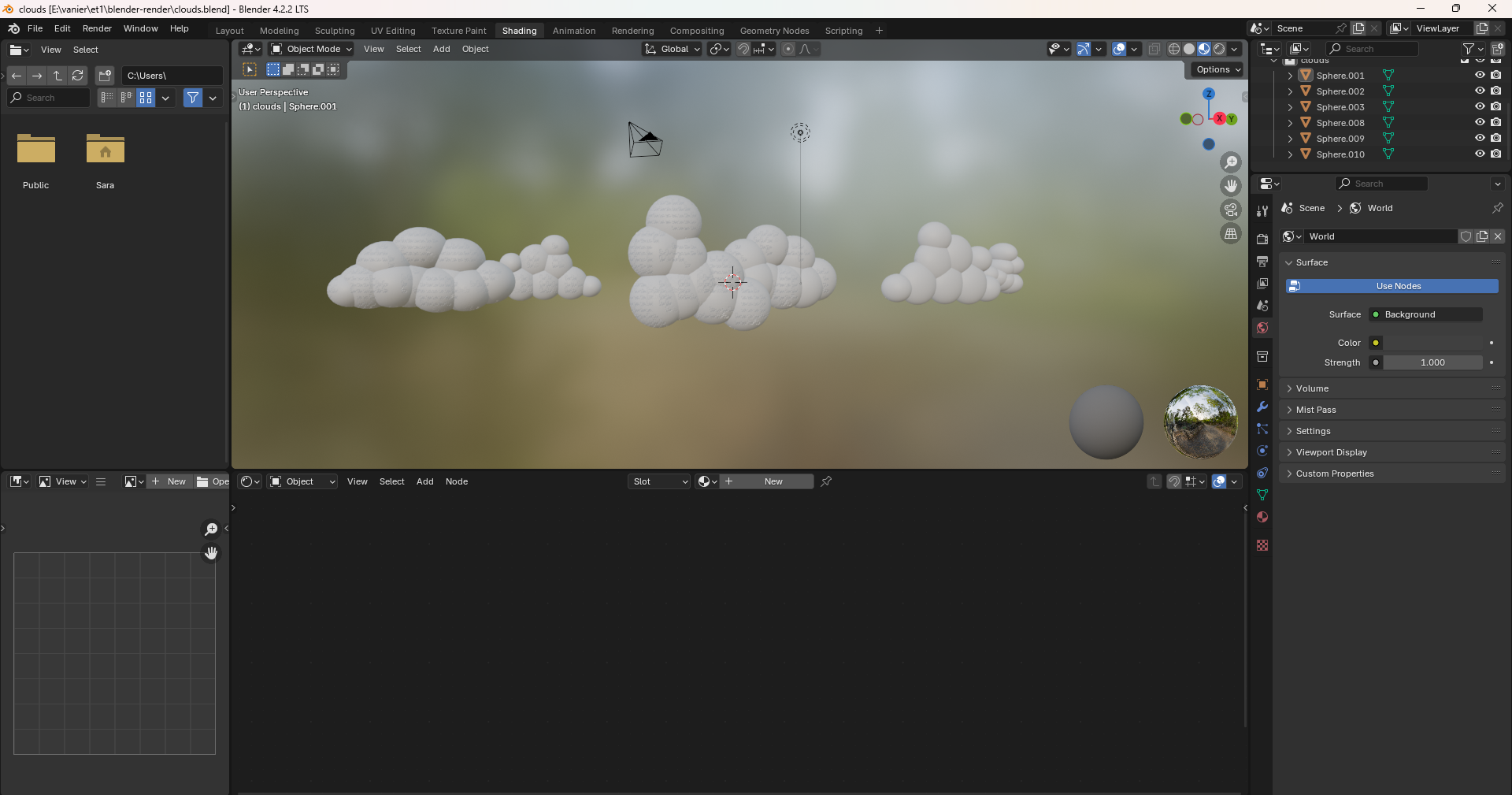Screen dimensions: 1512x795
Task: Open the Render menu
Action: point(97,28)
